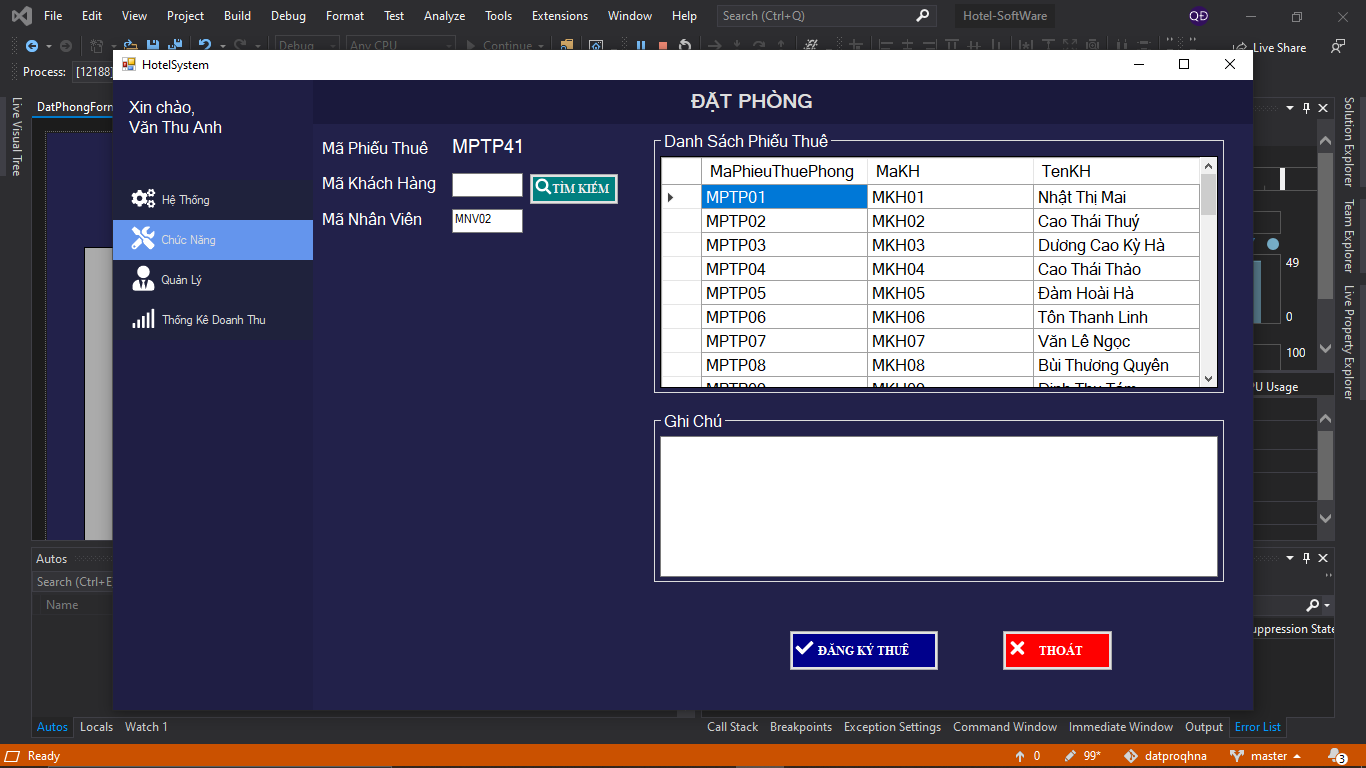Select the MPTP03 row in the list
Screen dimensions: 1366x768
pos(783,245)
